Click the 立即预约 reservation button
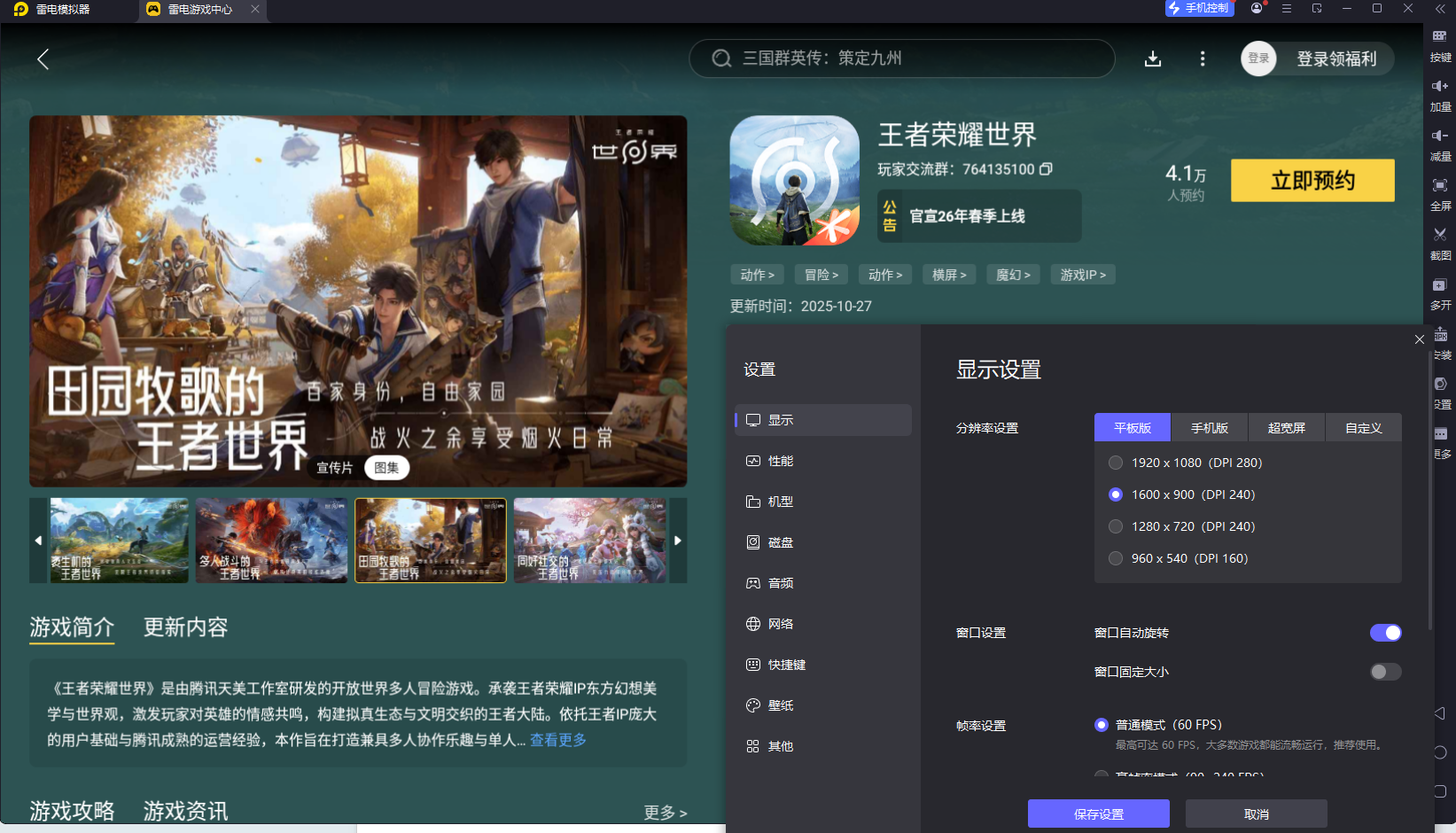 click(1312, 180)
